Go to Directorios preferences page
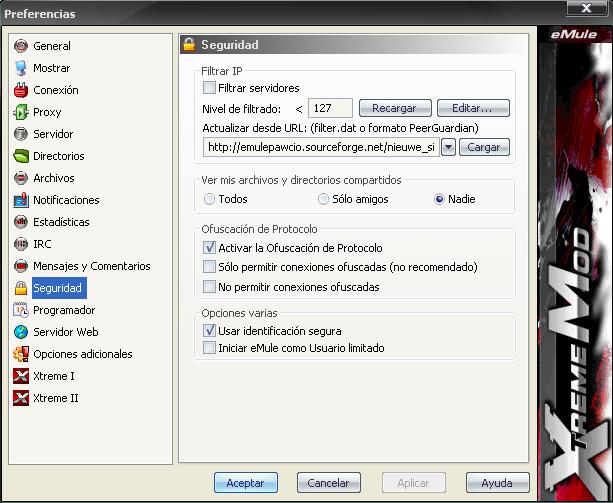 coord(59,156)
